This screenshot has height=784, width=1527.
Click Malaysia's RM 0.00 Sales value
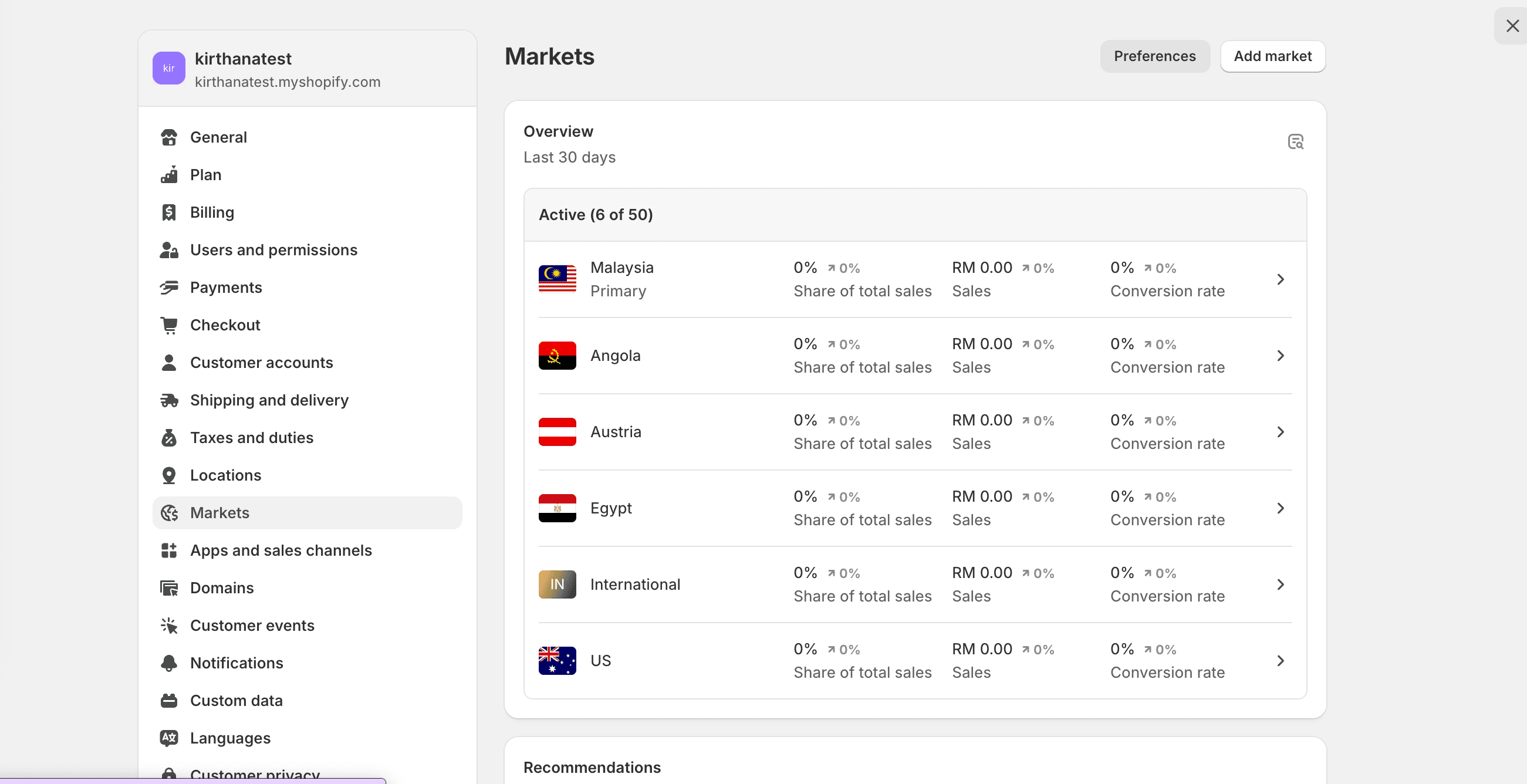coord(982,268)
